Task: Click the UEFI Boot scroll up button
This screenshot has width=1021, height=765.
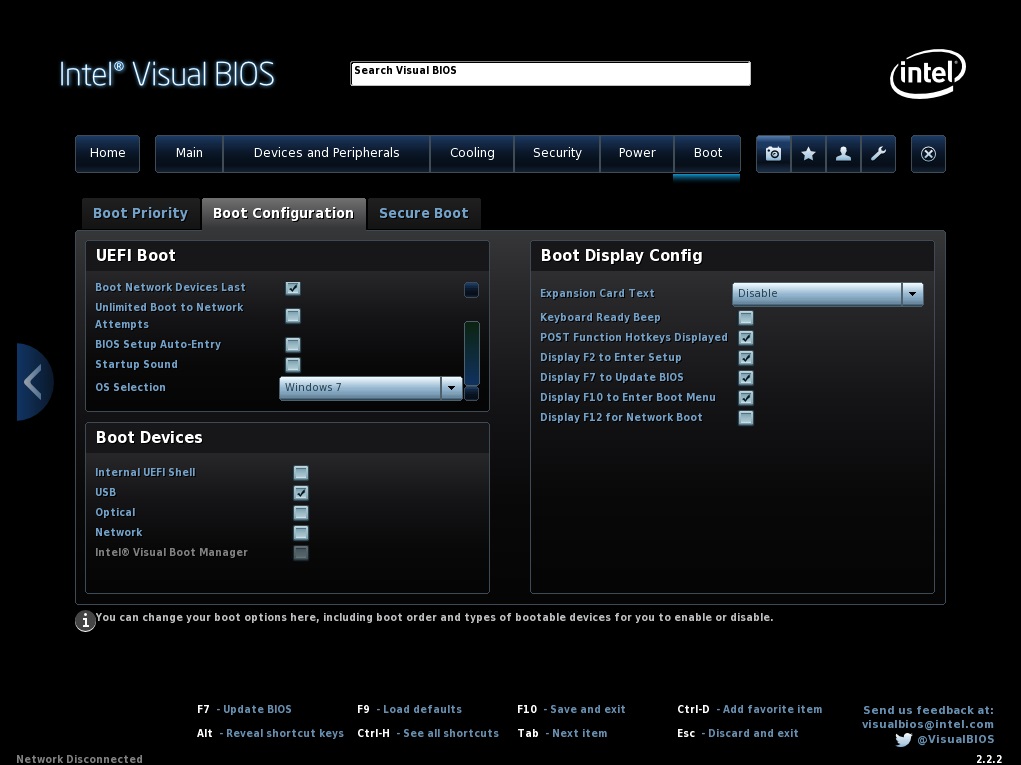Action: click(471, 290)
